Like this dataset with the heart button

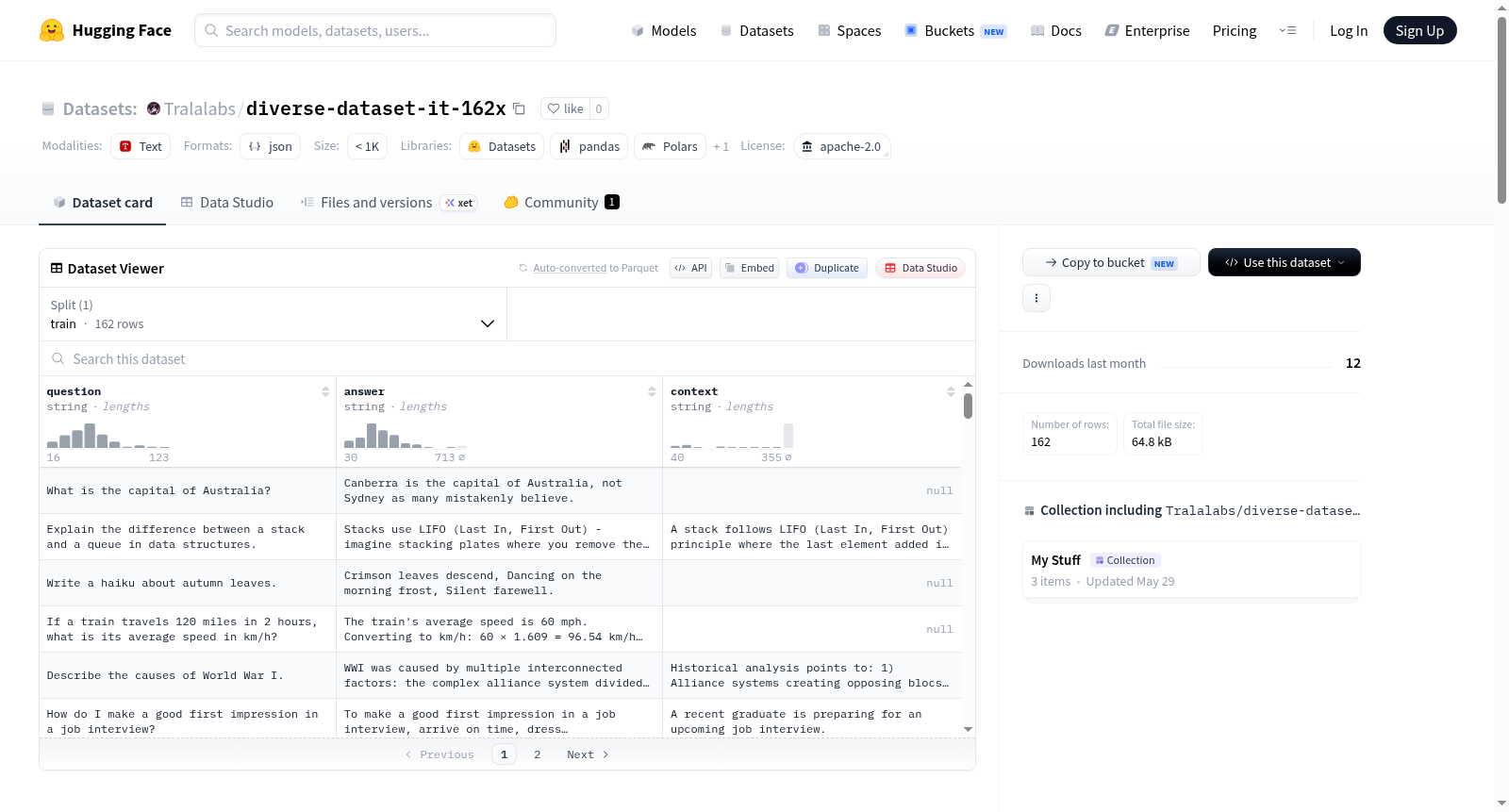tap(565, 108)
